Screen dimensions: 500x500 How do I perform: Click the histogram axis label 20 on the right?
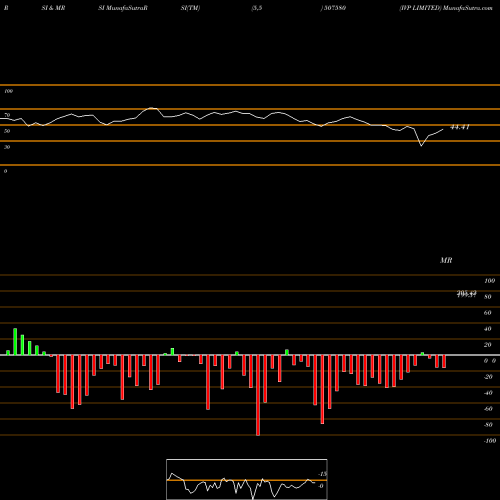click(488, 345)
